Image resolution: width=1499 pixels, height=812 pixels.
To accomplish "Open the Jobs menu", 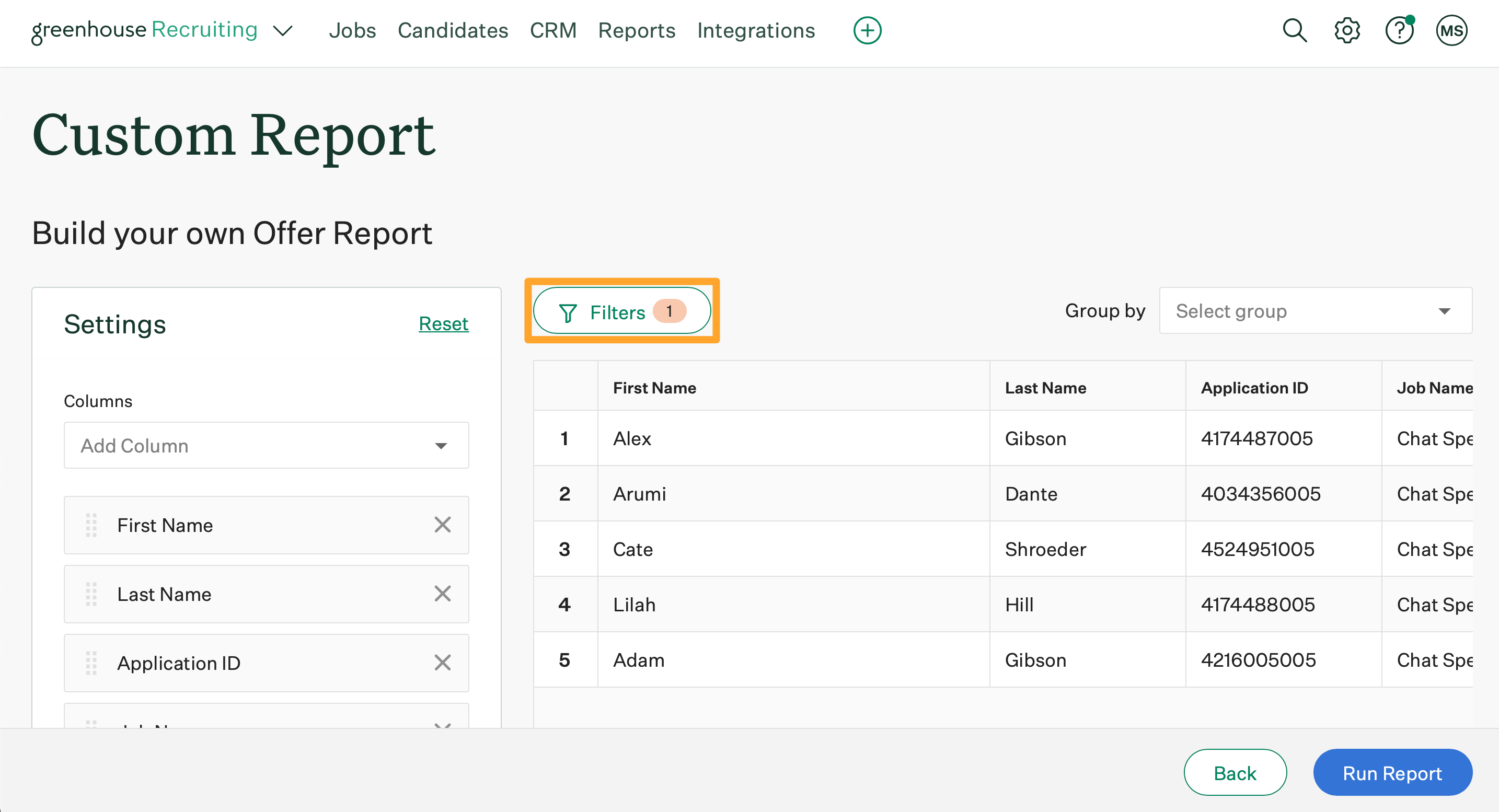I will 352,30.
